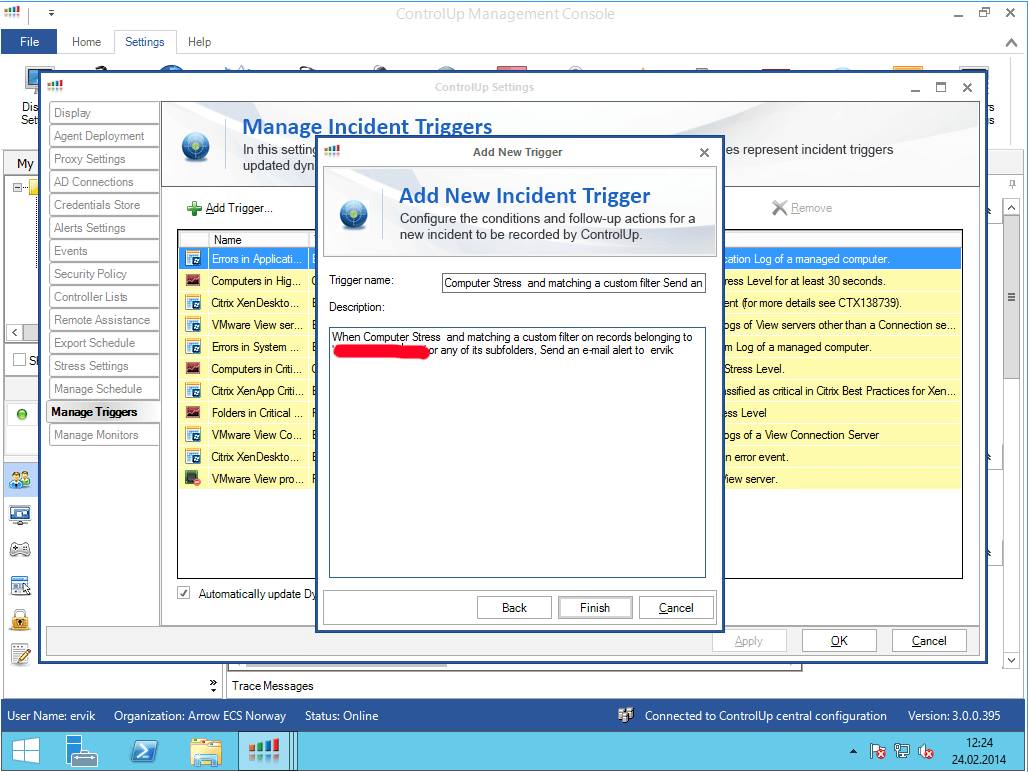Select Stress Settings category
The image size is (1028, 772).
tap(104, 365)
